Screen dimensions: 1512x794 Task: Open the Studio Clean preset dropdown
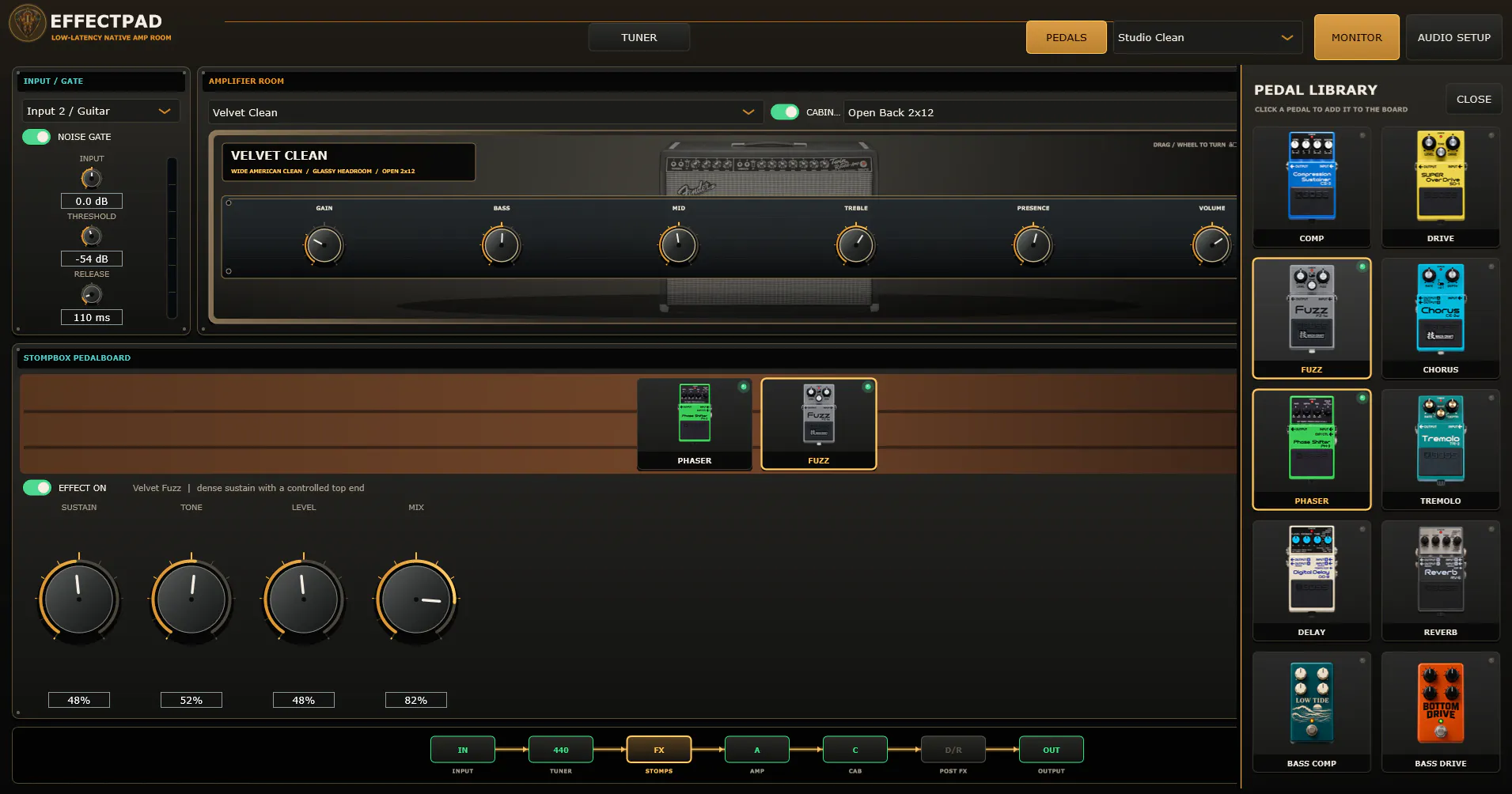[x=1207, y=37]
